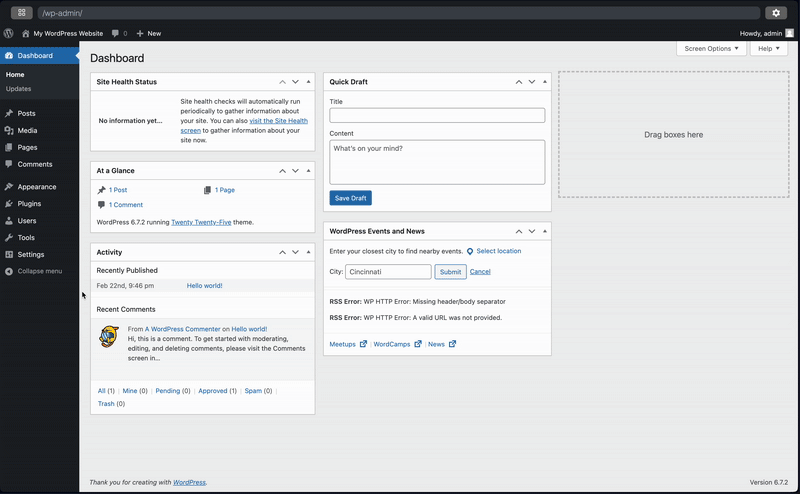
Task: Select Home under Dashboard menu
Action: [15, 75]
